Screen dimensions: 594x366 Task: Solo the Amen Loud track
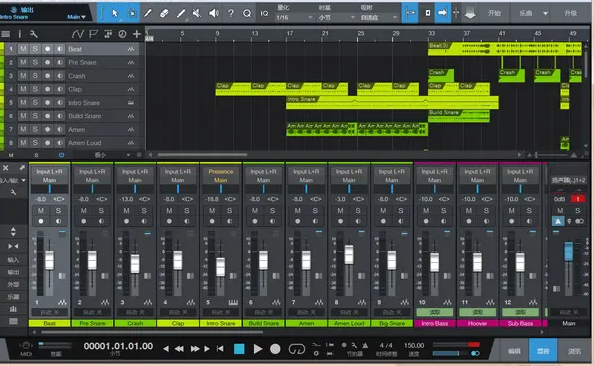(x=35, y=143)
